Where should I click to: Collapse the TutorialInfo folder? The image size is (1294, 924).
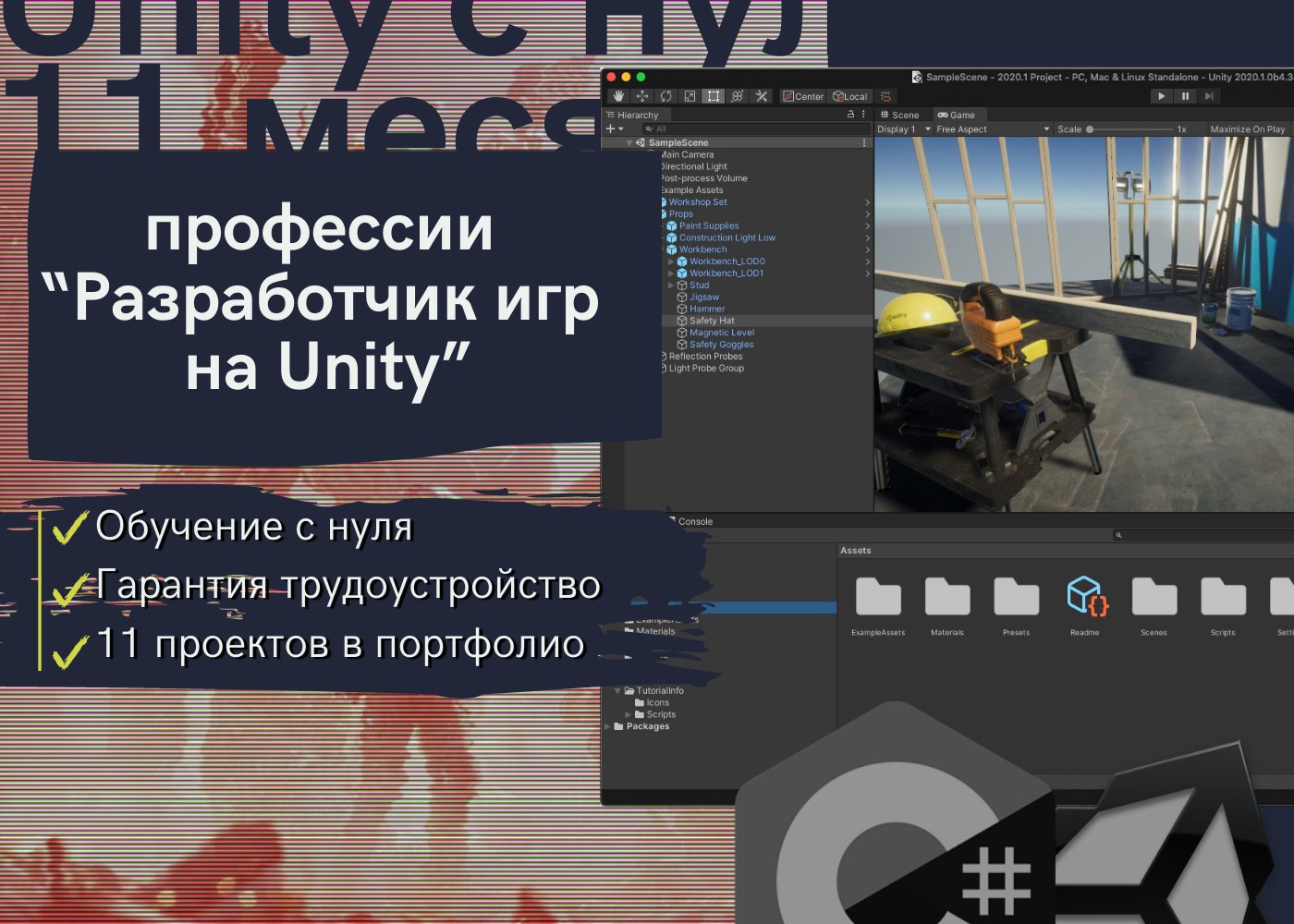618,691
